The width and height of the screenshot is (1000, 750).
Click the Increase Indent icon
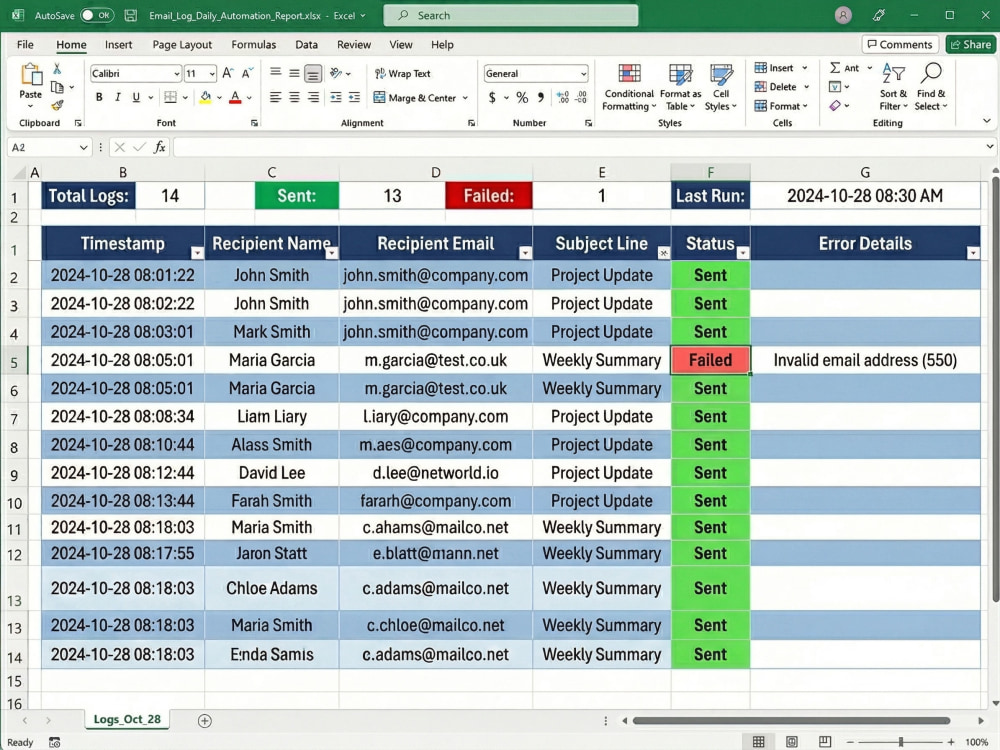[x=355, y=97]
